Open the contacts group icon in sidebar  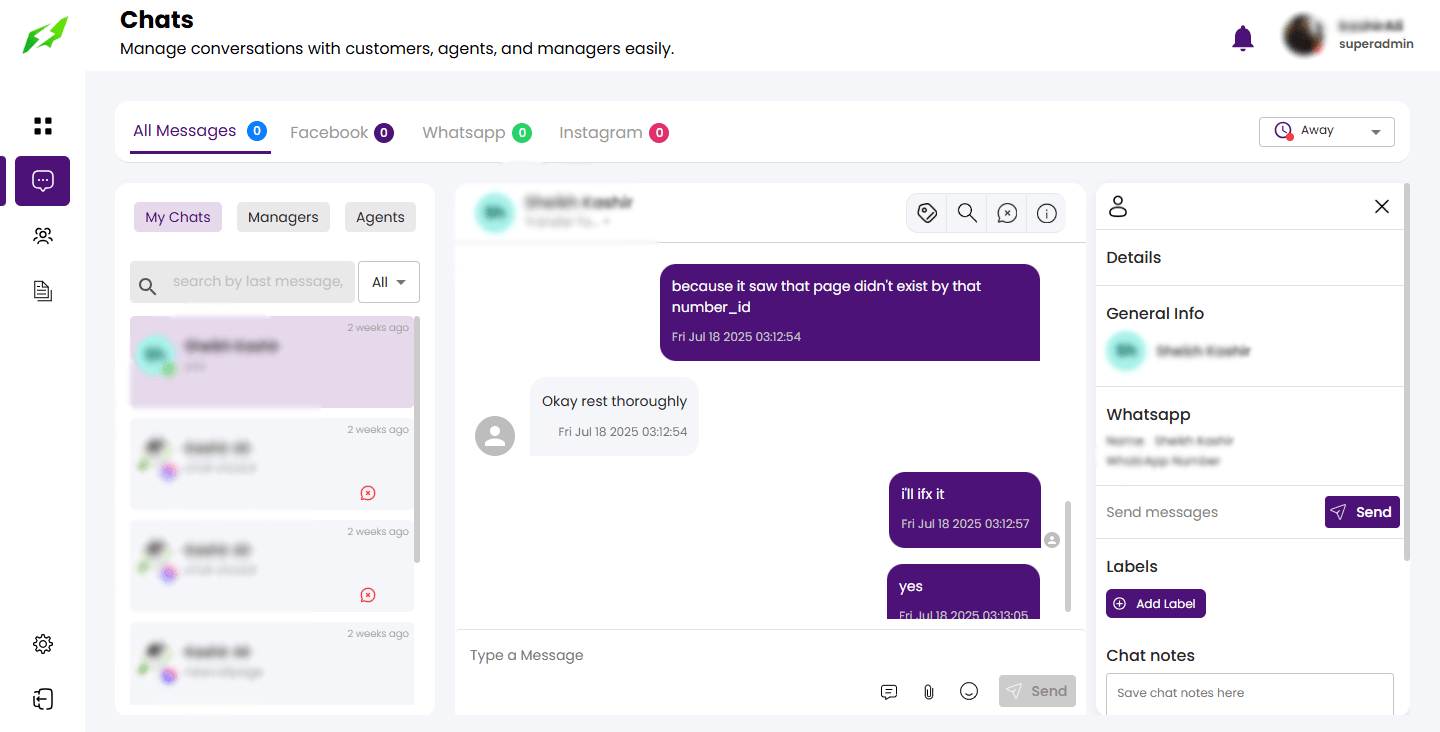43,236
